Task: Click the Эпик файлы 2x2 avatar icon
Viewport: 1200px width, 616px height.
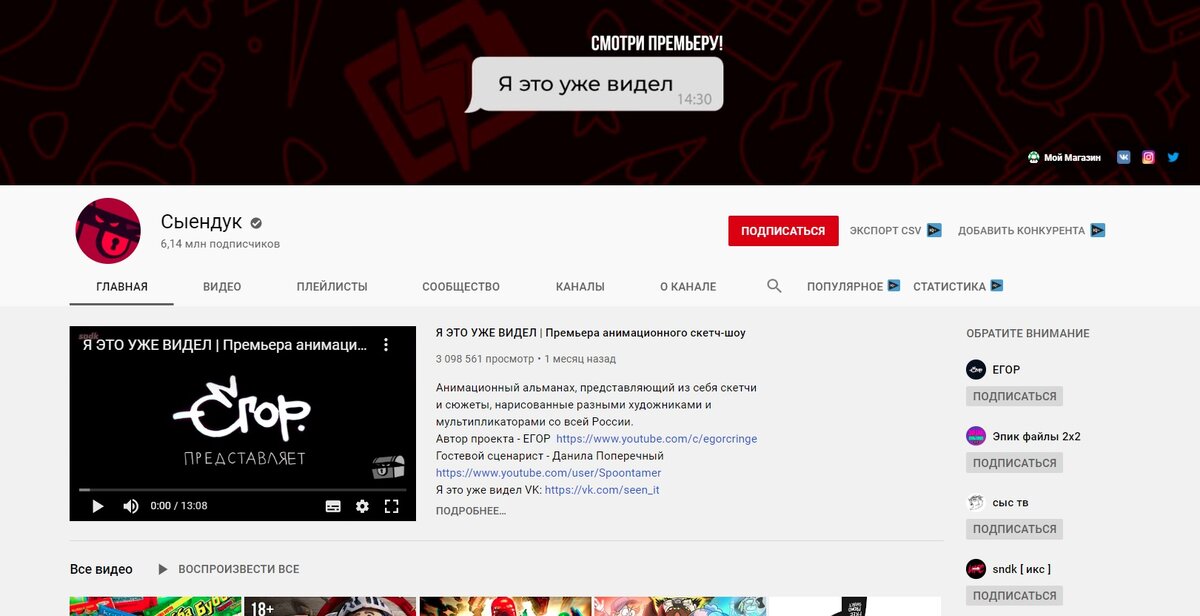Action: point(976,436)
